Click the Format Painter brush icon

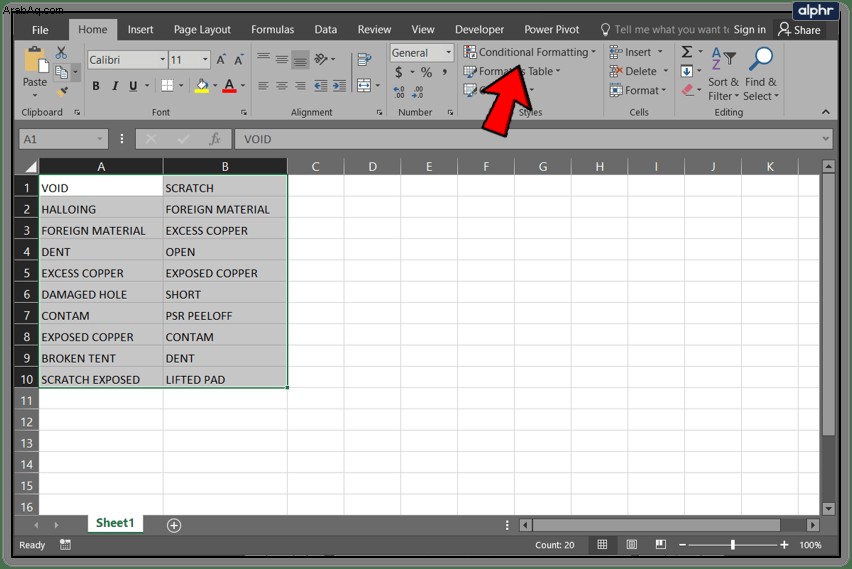pyautogui.click(x=63, y=91)
